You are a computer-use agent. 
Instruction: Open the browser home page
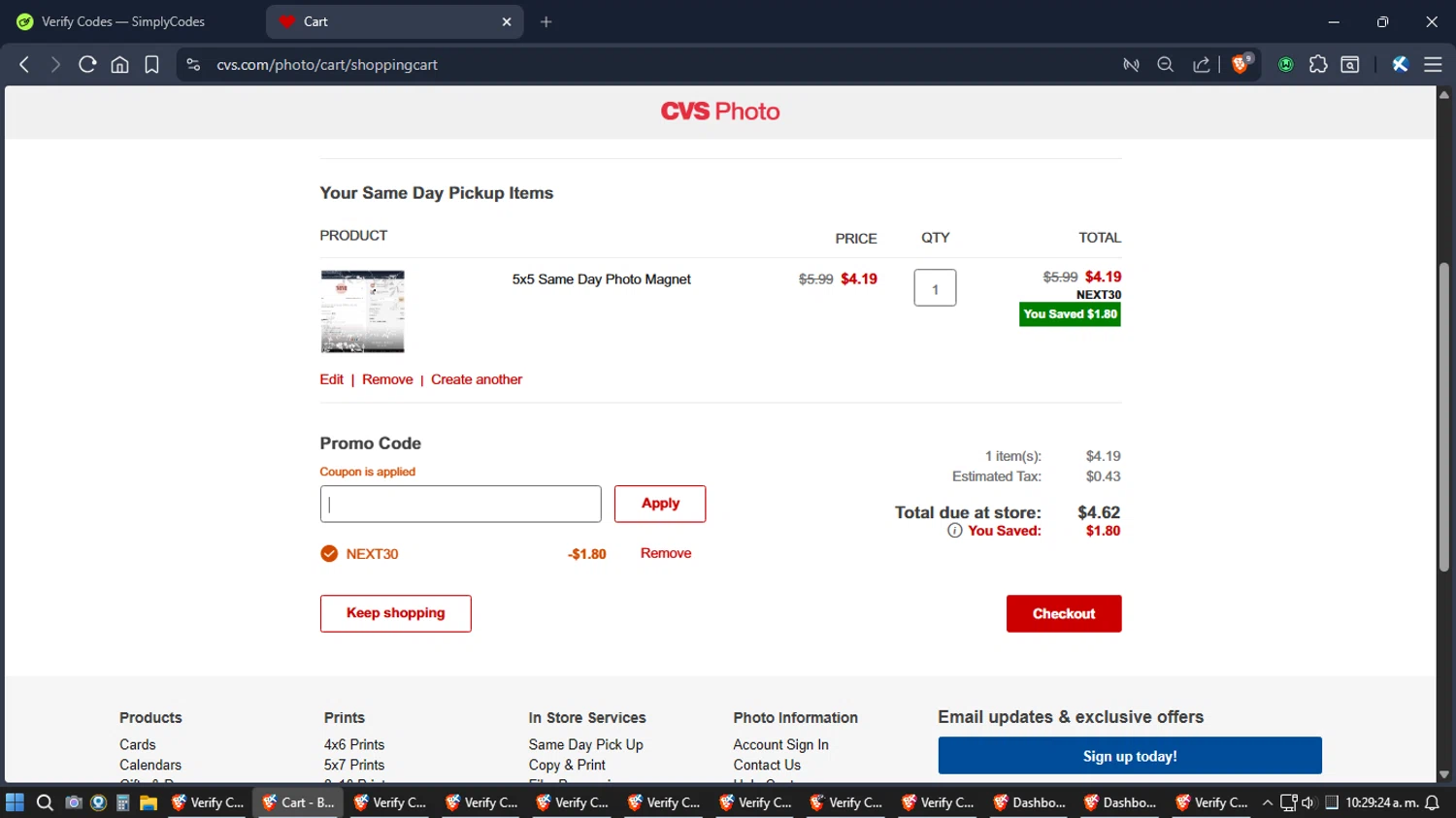click(119, 65)
